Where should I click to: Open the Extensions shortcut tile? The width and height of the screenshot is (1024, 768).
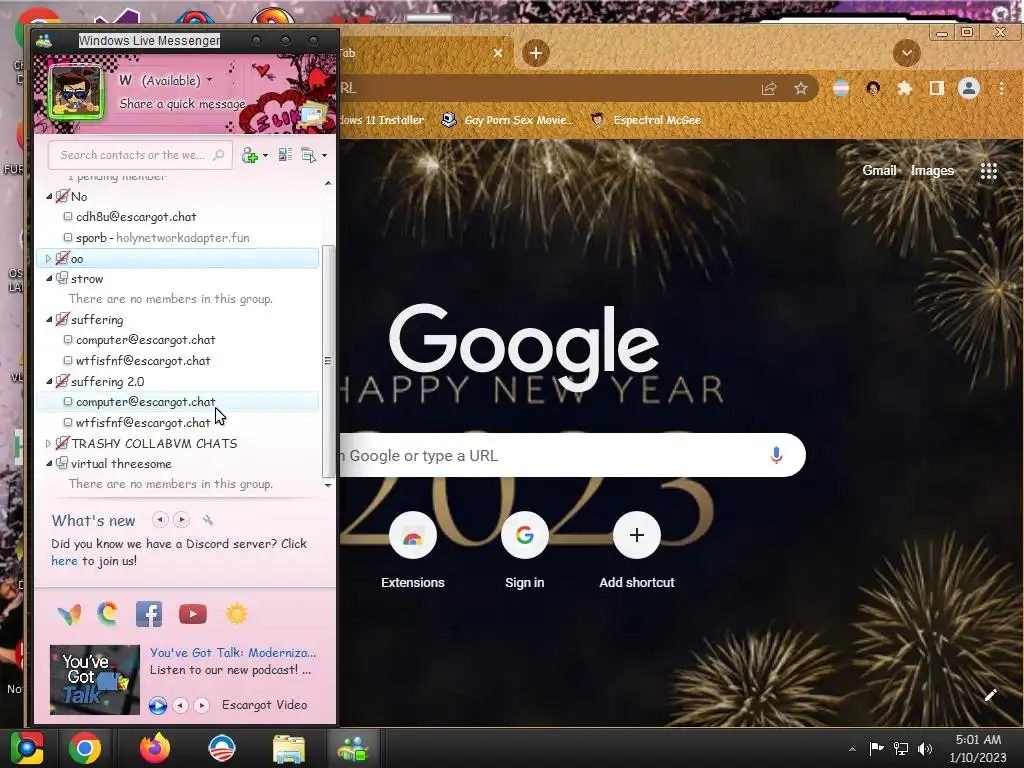[413, 552]
